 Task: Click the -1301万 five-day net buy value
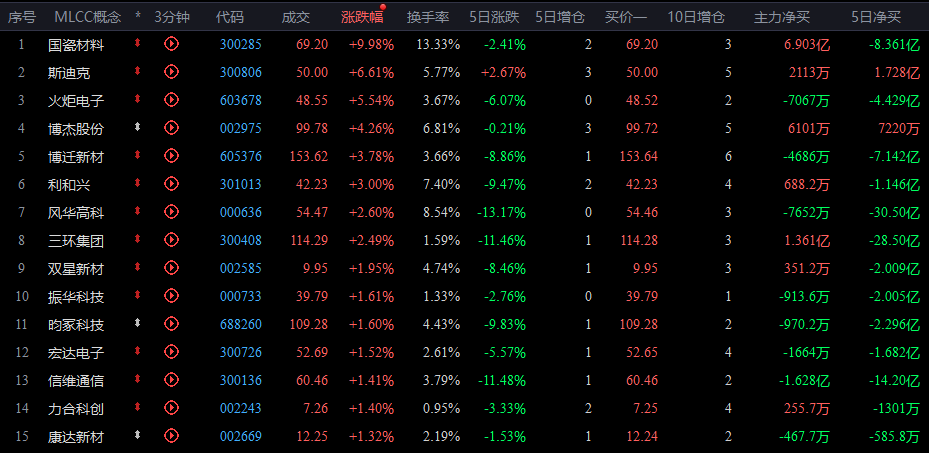897,409
